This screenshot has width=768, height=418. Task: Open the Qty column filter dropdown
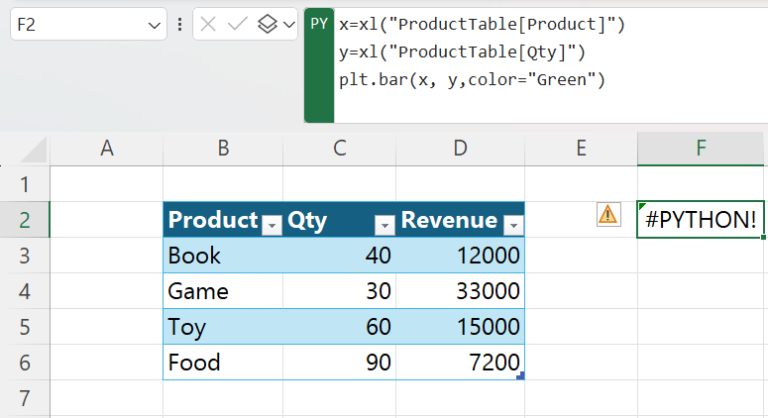coord(385,225)
